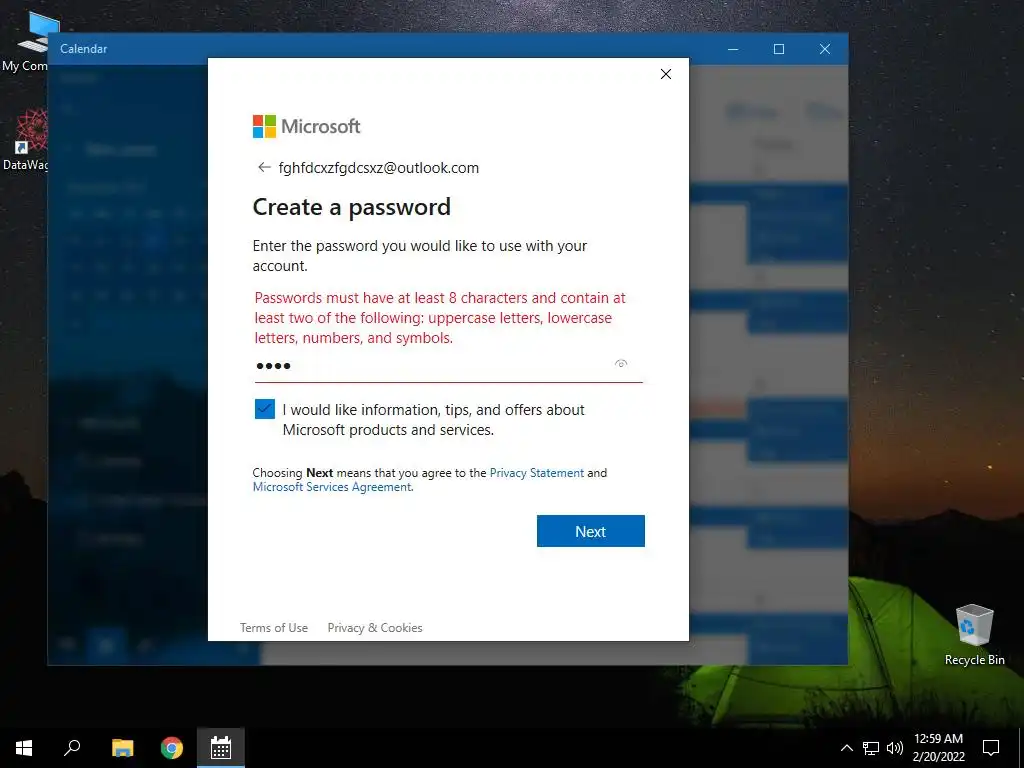Select the Calendar app taskbar icon
The height and width of the screenshot is (768, 1024).
pos(221,748)
